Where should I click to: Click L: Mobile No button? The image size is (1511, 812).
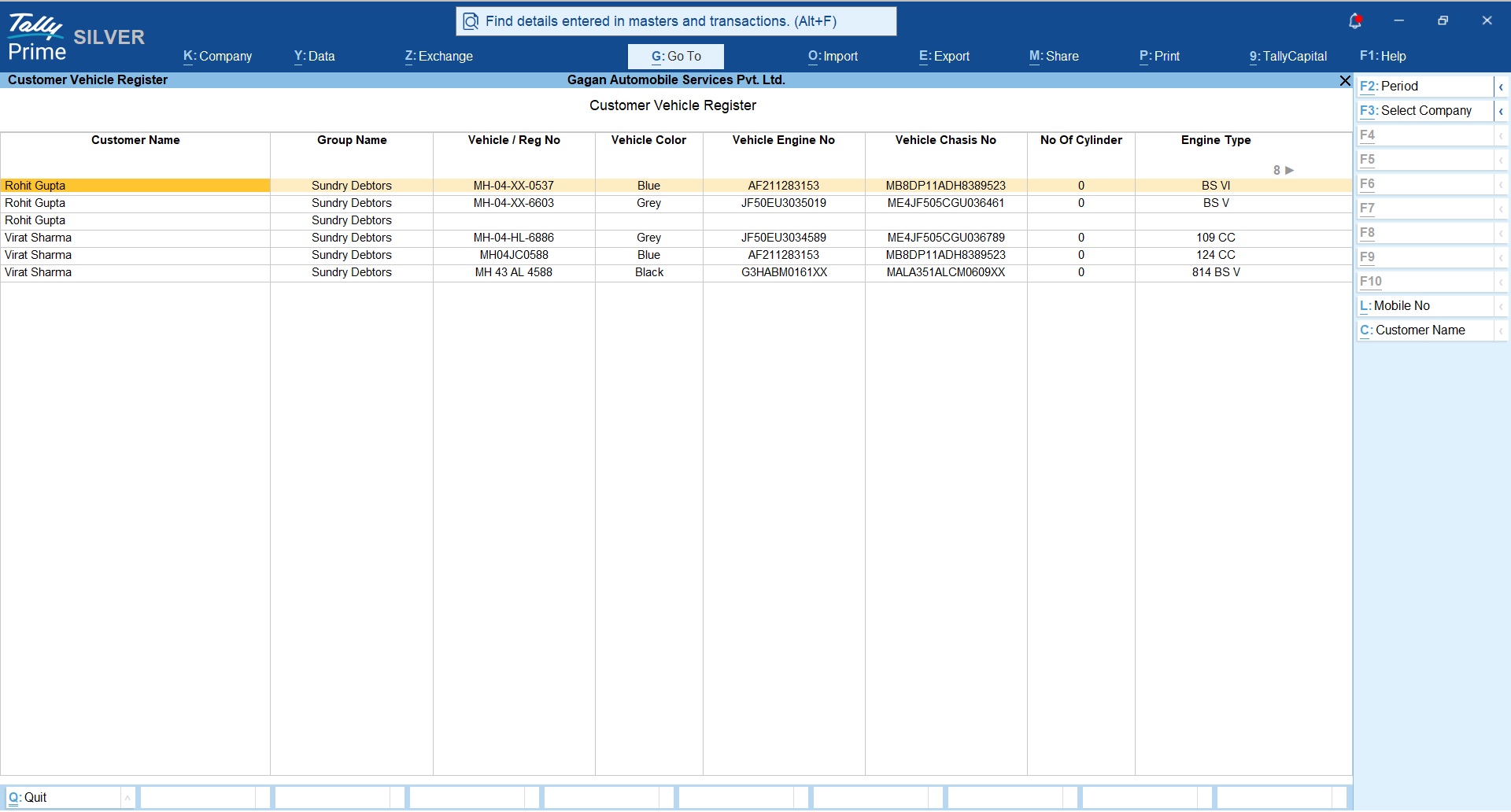[x=1425, y=306]
